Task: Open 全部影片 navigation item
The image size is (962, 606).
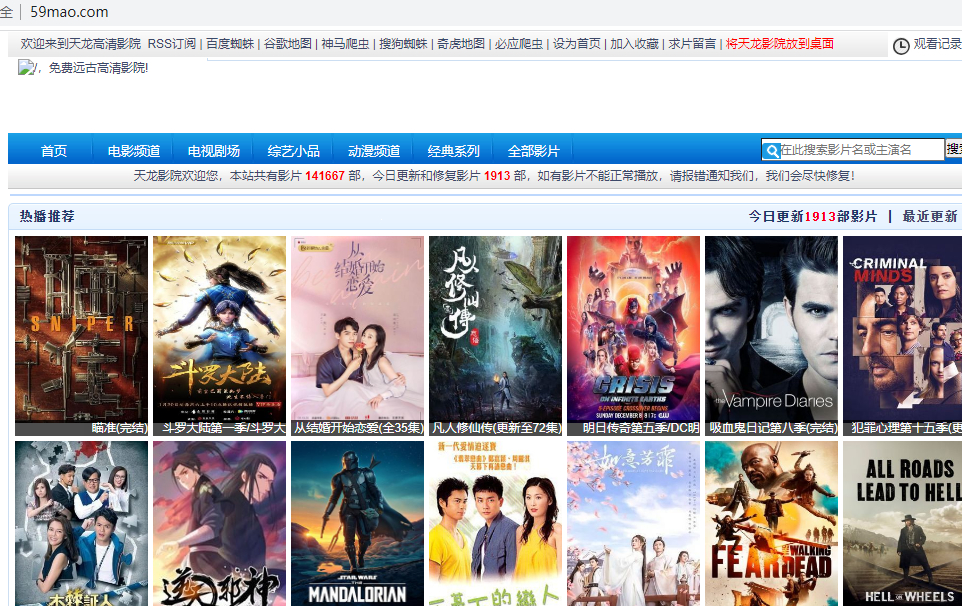Action: 533,151
